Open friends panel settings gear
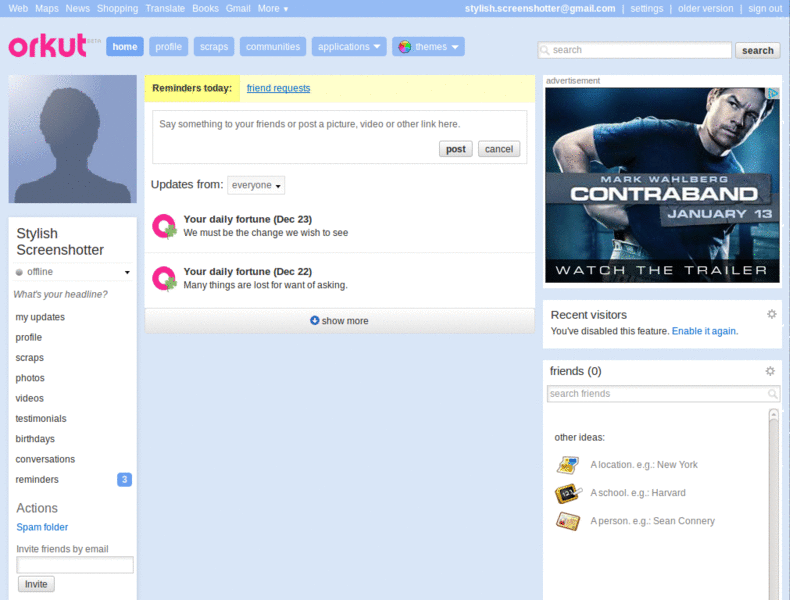This screenshot has height=600, width=800. pos(770,371)
